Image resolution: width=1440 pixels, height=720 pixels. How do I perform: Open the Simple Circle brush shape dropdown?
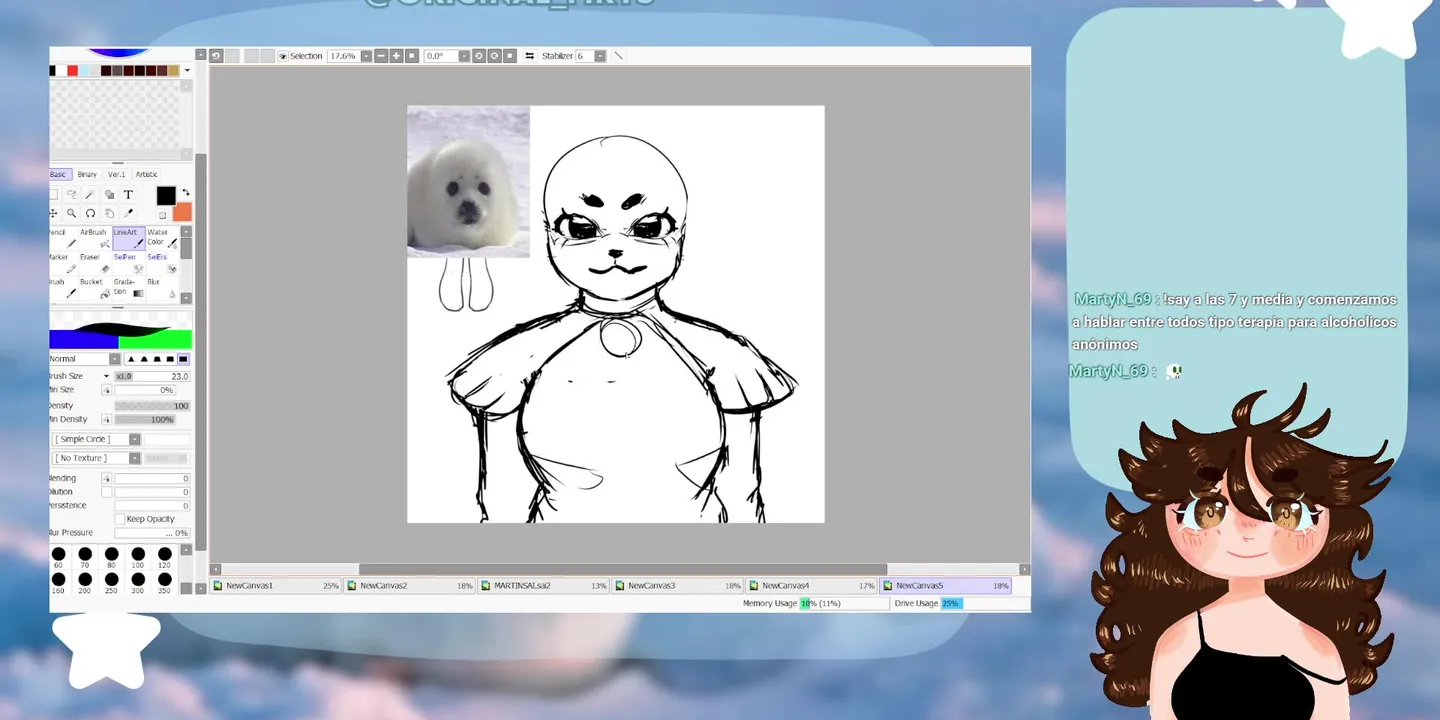pos(135,439)
